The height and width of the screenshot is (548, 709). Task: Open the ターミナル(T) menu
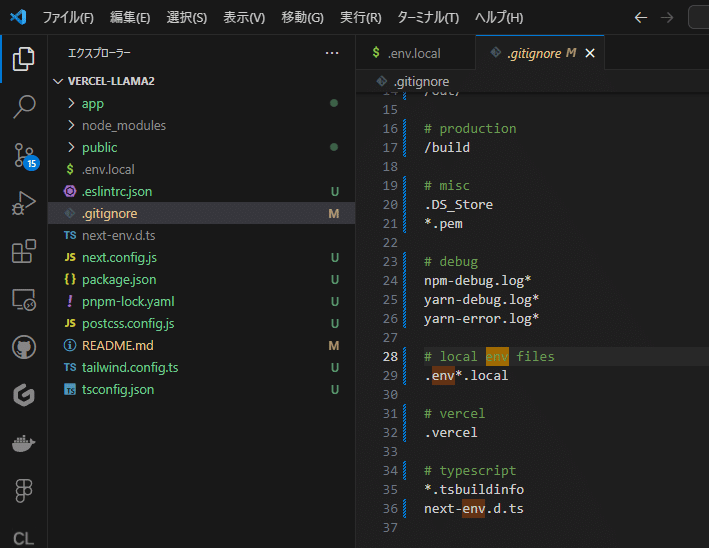[428, 18]
